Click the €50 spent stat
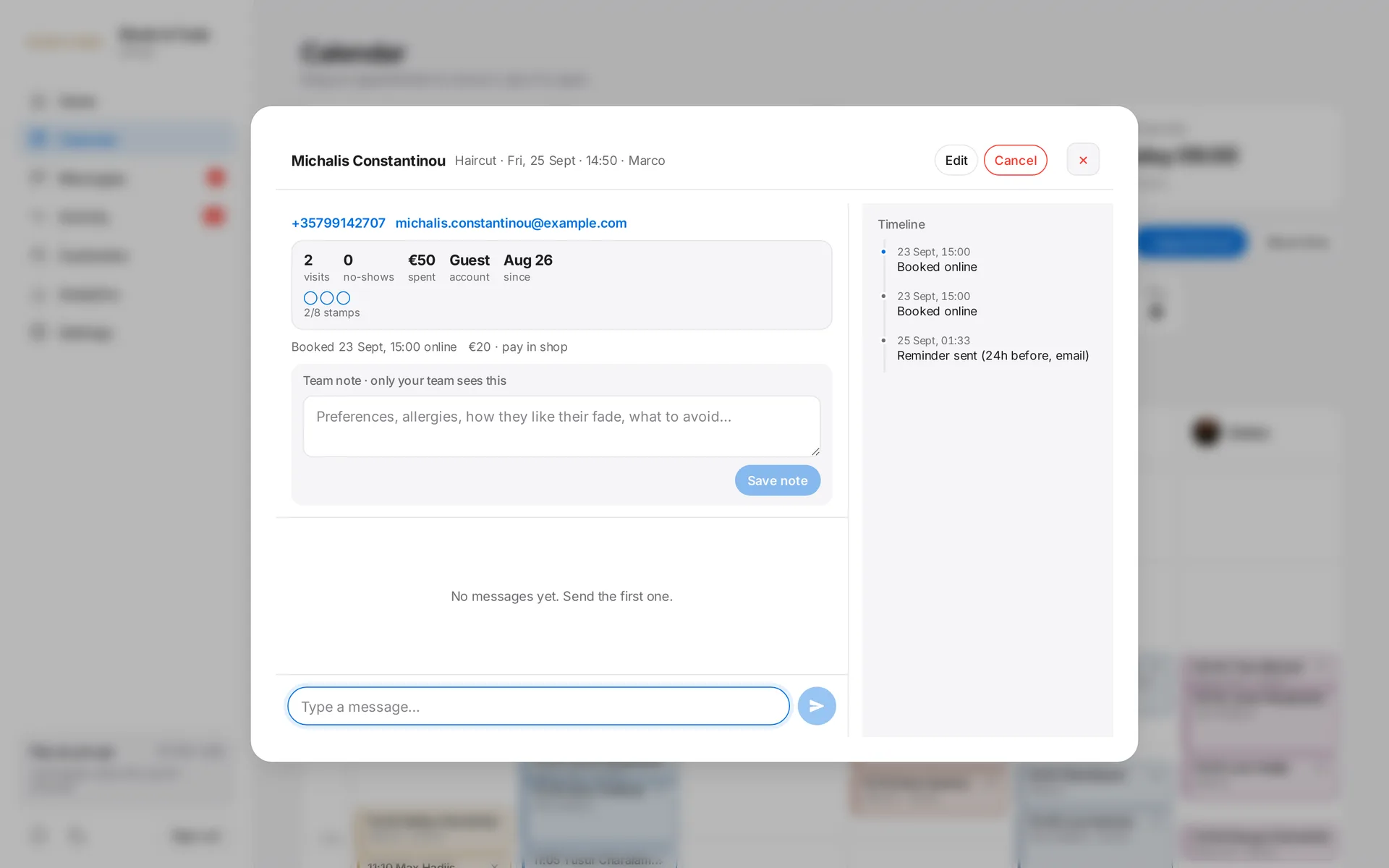This screenshot has width=1389, height=868. tap(422, 268)
